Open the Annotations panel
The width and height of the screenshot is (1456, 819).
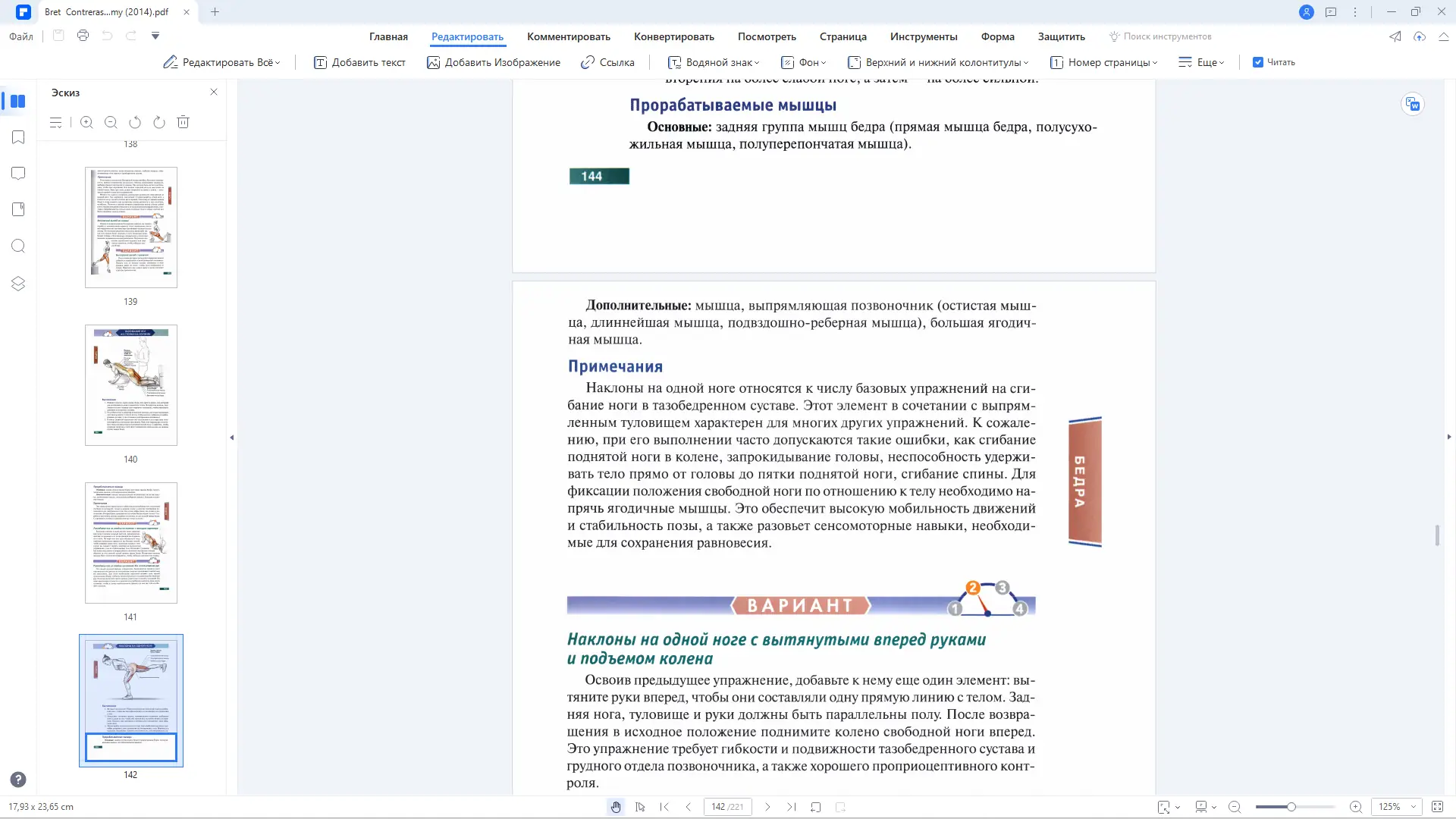pos(18,174)
